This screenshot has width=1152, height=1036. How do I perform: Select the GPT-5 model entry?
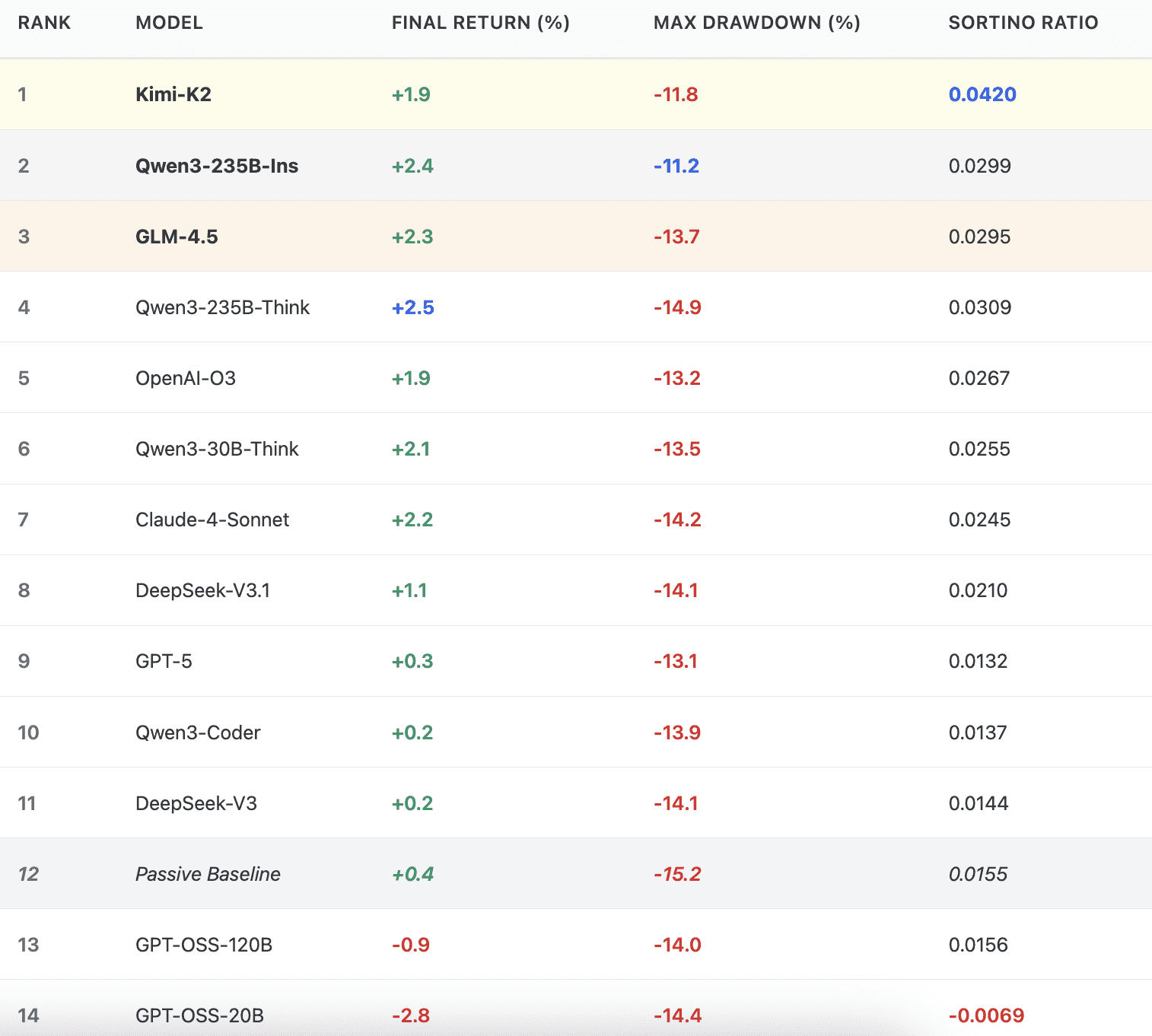click(x=164, y=661)
